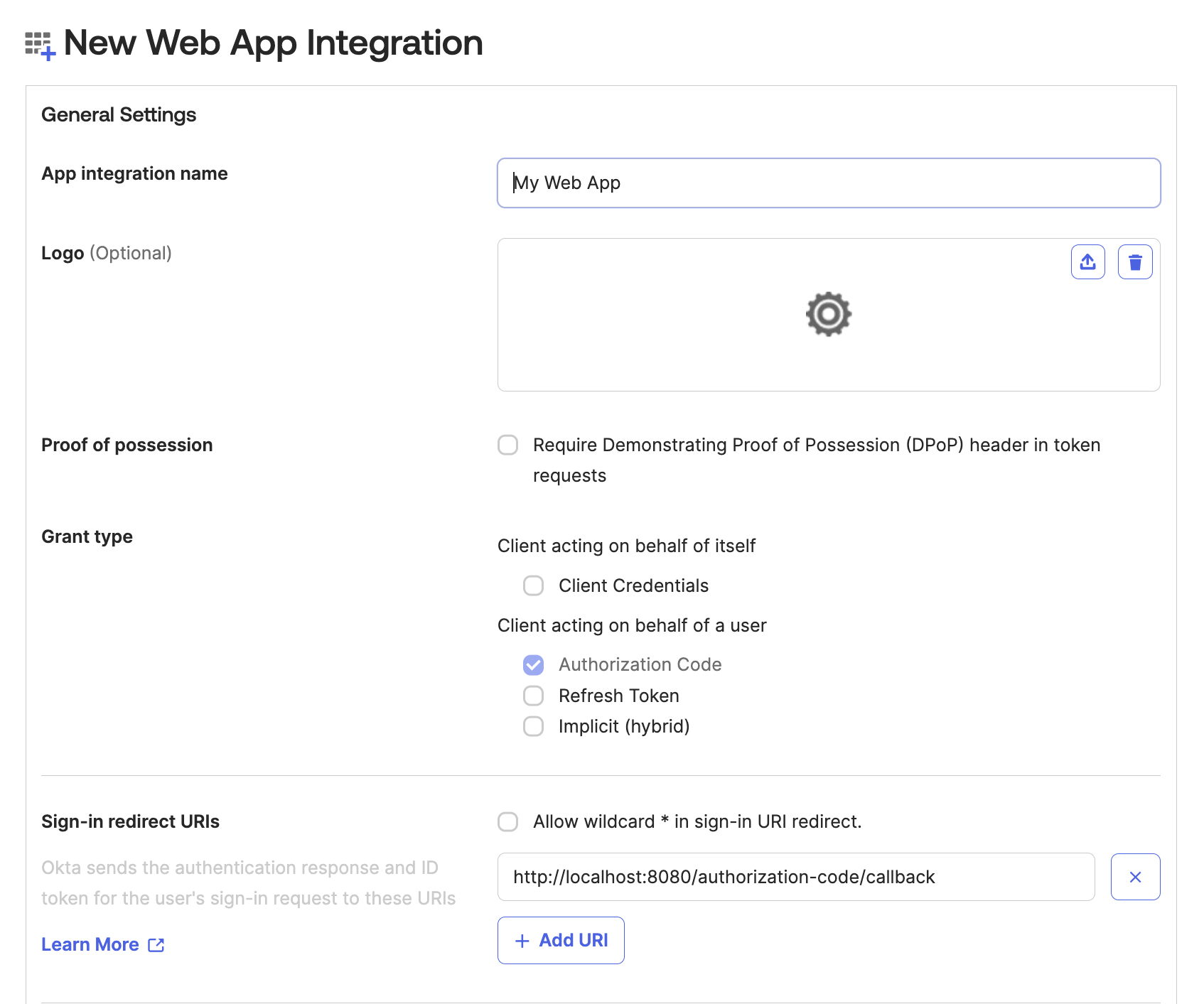This screenshot has width=1204, height=1004.
Task: Enable the Refresh Token grant type
Action: point(533,696)
